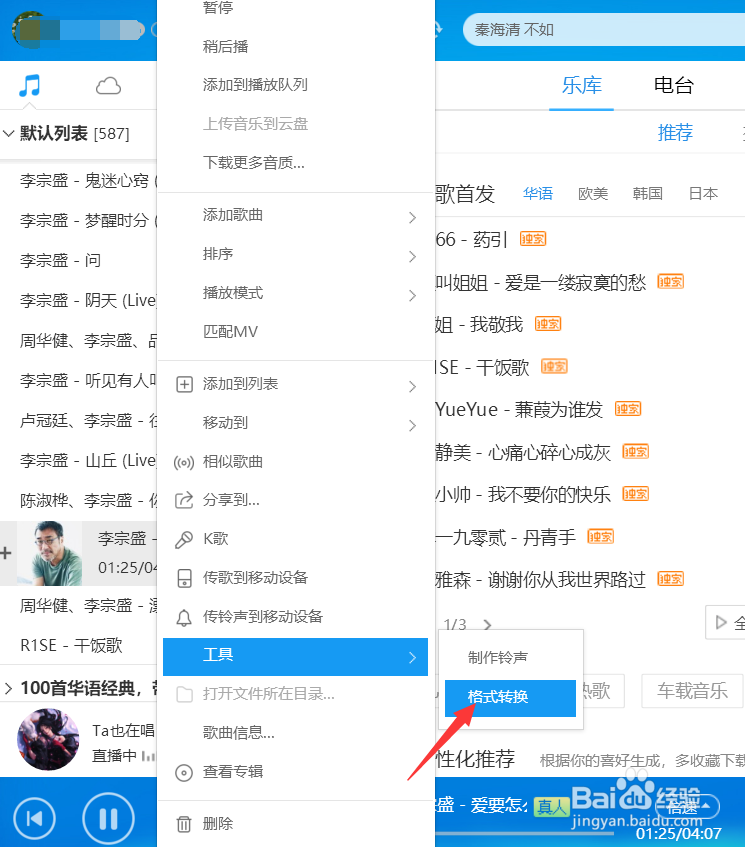This screenshot has height=847, width=745.
Task: Expand the 100首华语经典 playlist group
Action: [x=8, y=688]
